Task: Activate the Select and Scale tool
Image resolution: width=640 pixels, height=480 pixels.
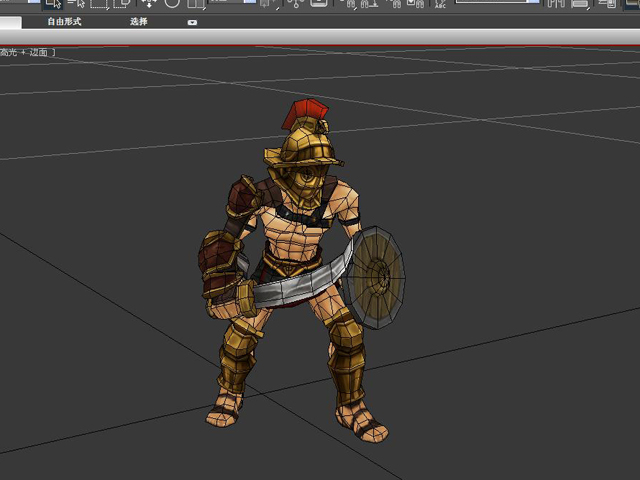Action: pos(196,4)
